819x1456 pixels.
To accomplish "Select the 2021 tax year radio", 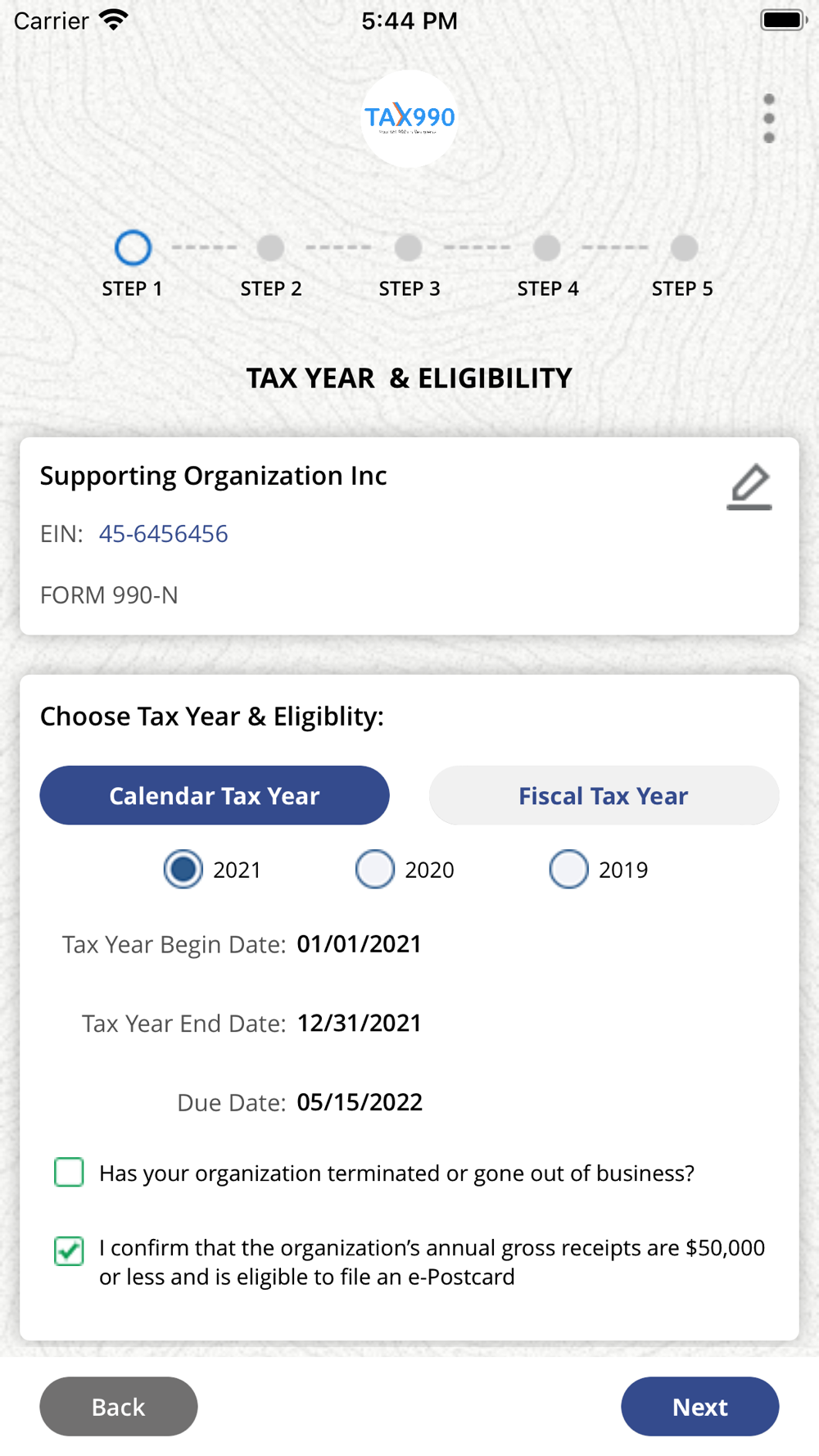I will click(183, 869).
